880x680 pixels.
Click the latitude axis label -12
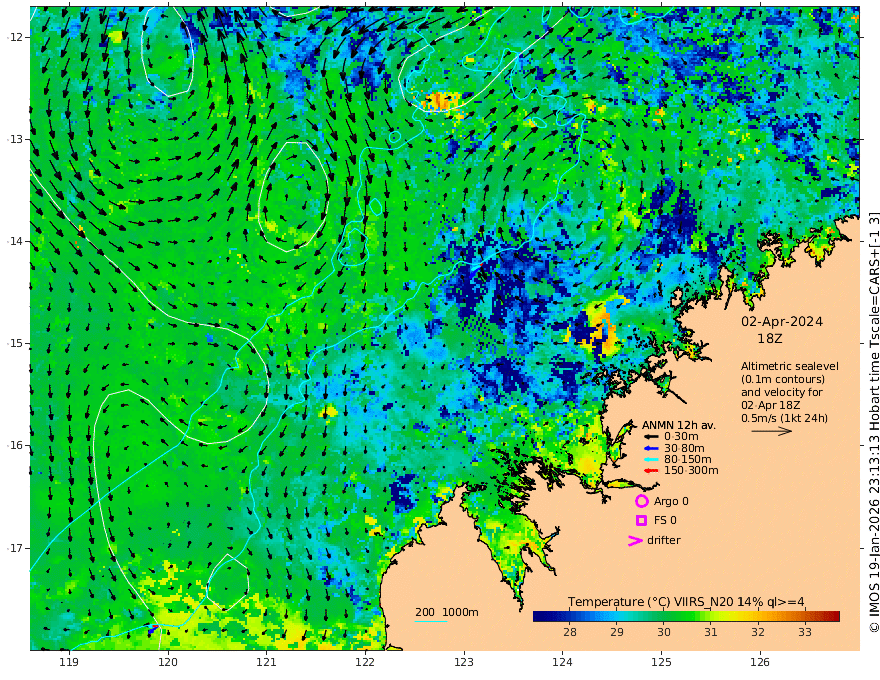click(x=15, y=37)
